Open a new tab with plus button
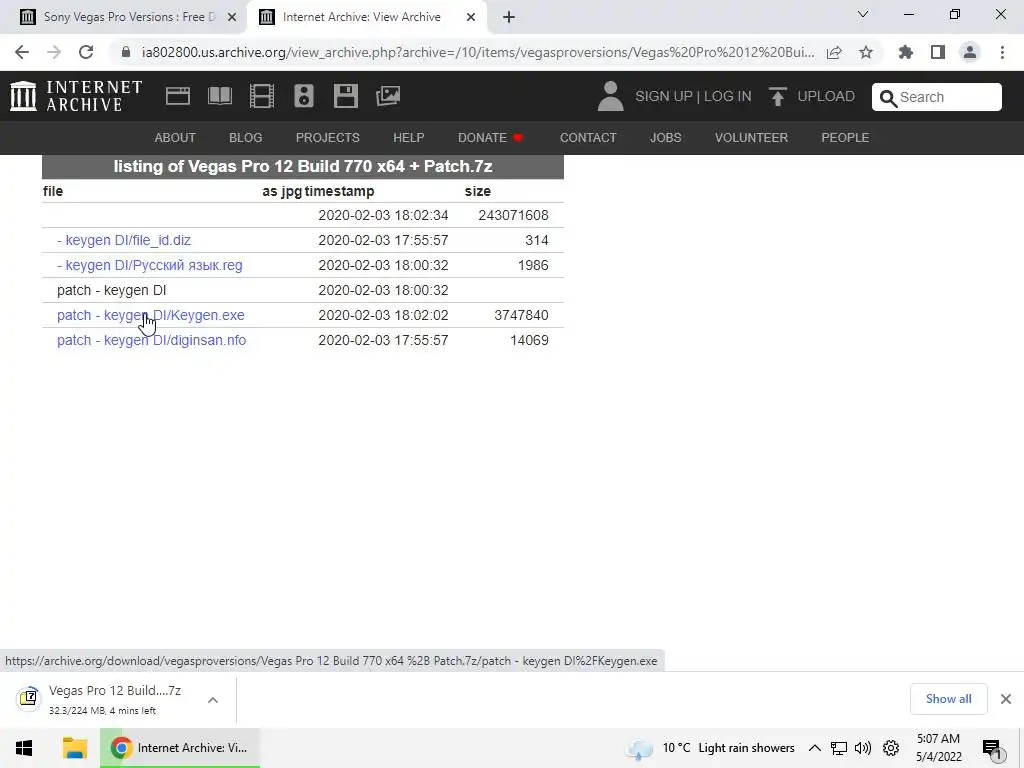The image size is (1024, 768). click(509, 17)
